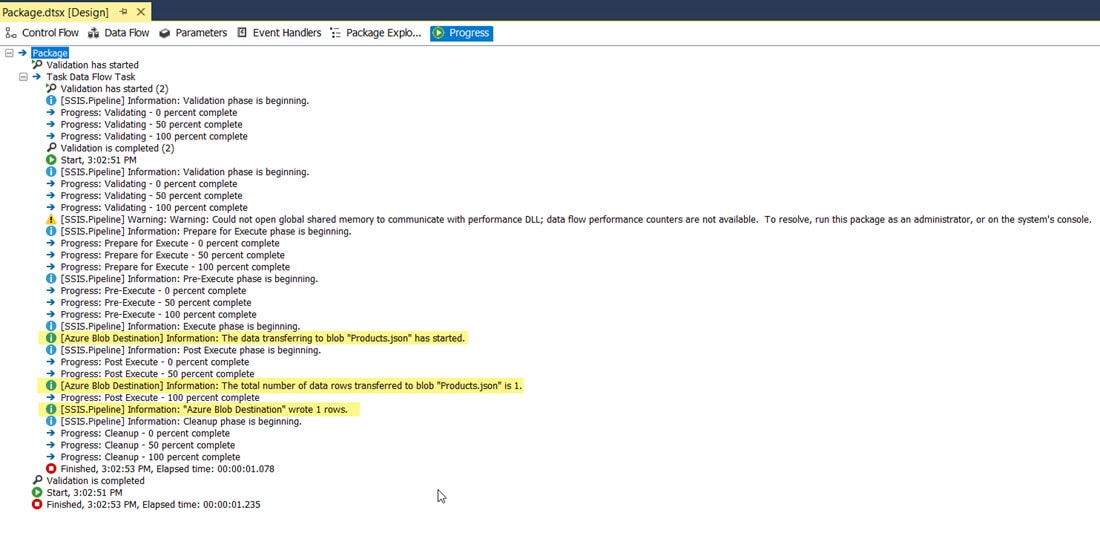Select 'Pre-Execute phase is beginning' row

pyautogui.click(x=189, y=279)
